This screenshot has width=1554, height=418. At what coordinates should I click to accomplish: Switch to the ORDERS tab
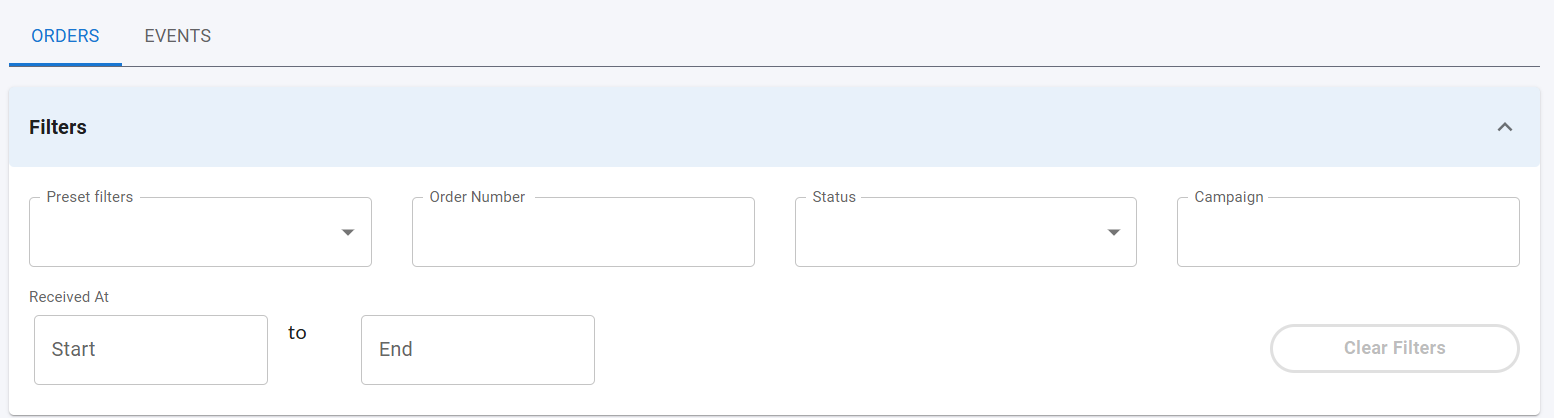(x=65, y=36)
